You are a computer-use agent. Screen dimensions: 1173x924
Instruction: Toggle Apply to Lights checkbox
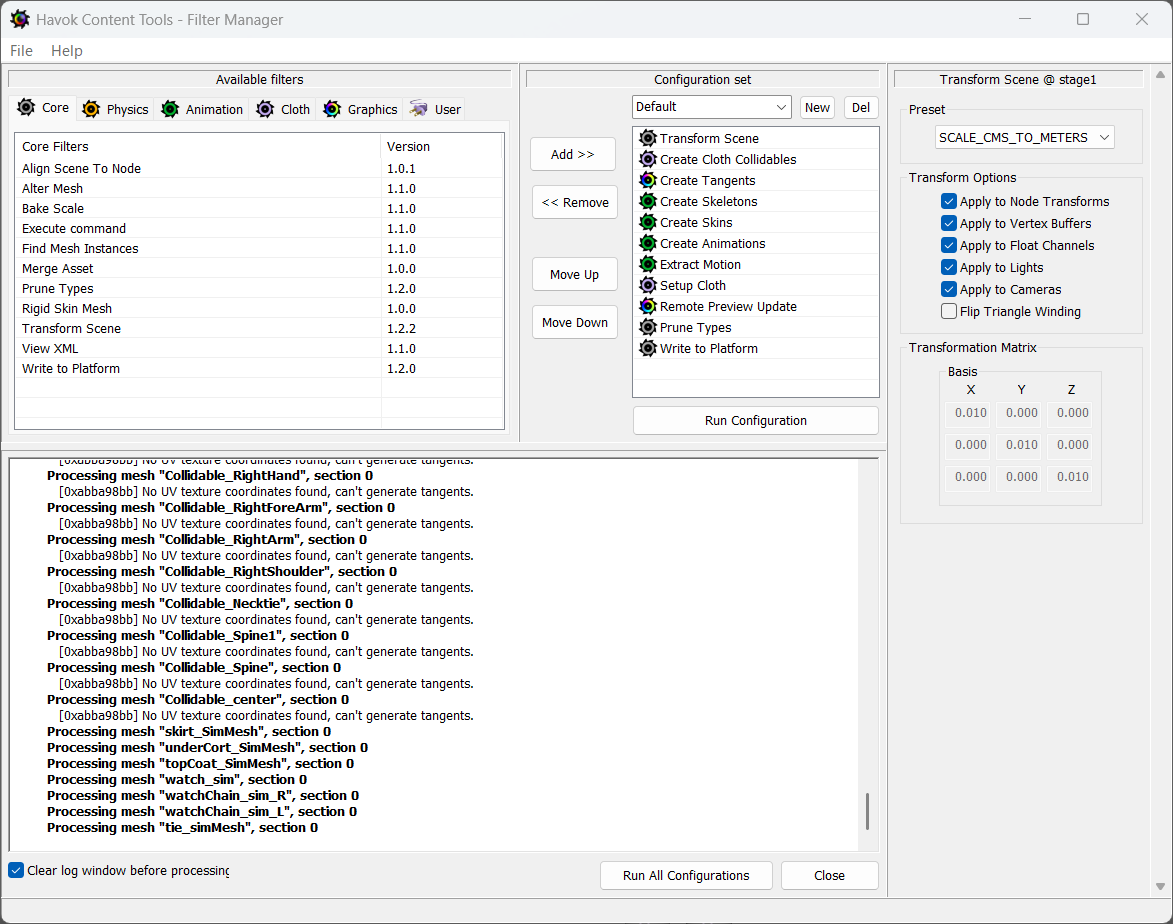pos(949,267)
